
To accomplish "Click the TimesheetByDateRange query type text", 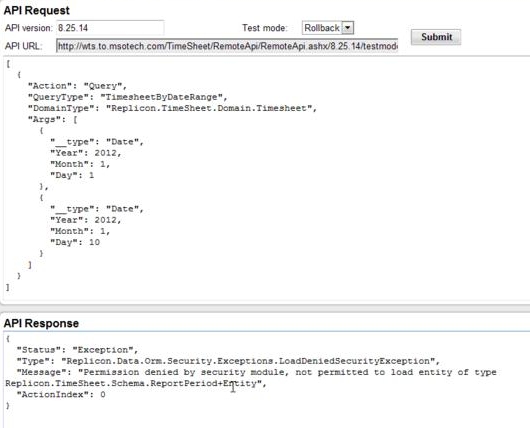I will click(x=162, y=97).
